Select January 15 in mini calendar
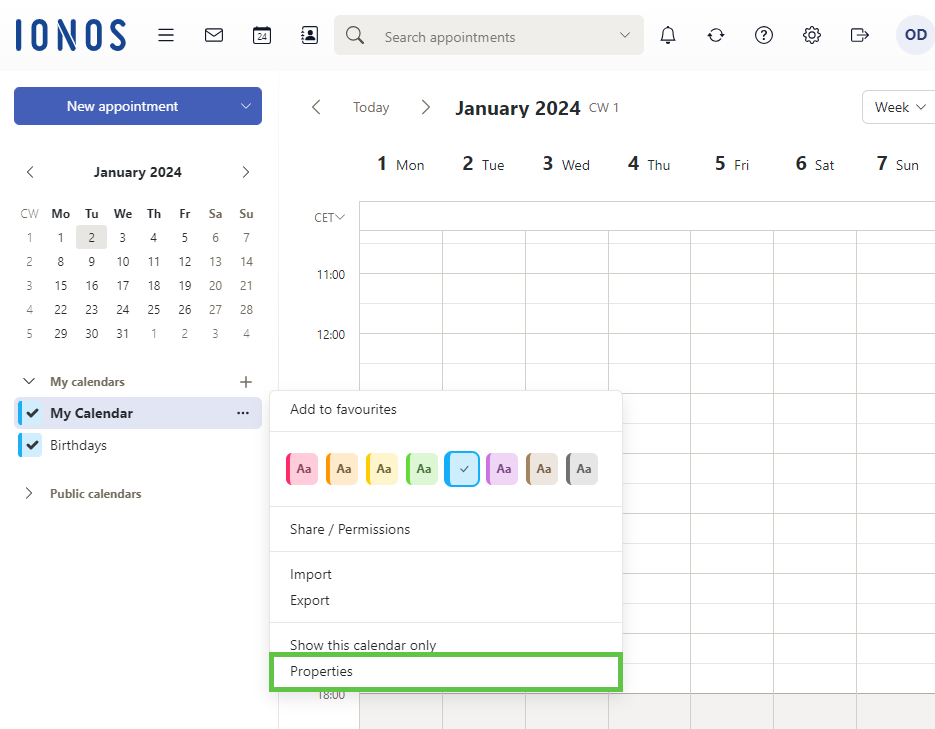Viewport: 935px width, 729px height. tap(60, 286)
